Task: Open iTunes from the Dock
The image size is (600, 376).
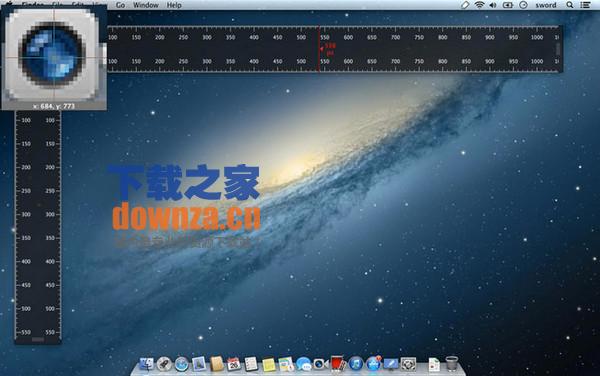Action: tap(356, 364)
